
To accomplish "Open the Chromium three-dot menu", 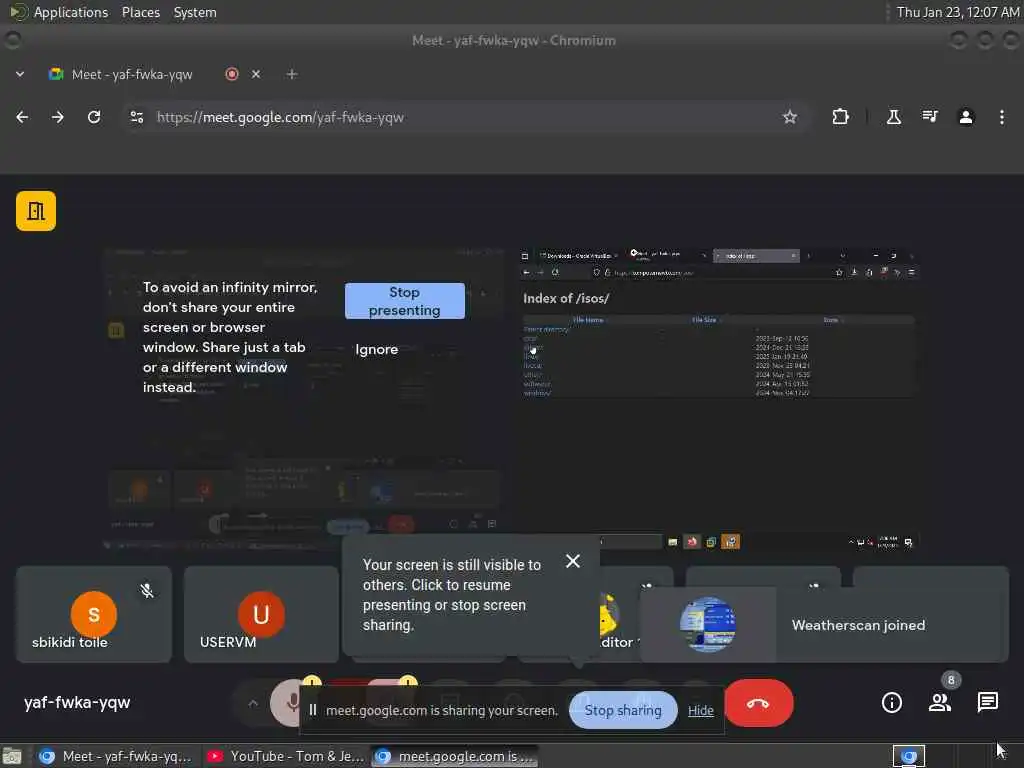I will (1002, 117).
